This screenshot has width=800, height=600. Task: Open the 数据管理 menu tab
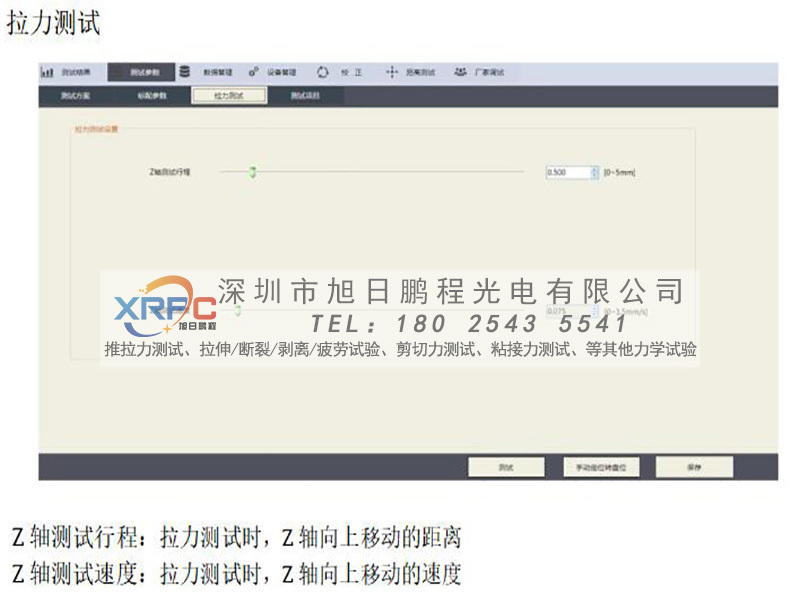tap(218, 72)
